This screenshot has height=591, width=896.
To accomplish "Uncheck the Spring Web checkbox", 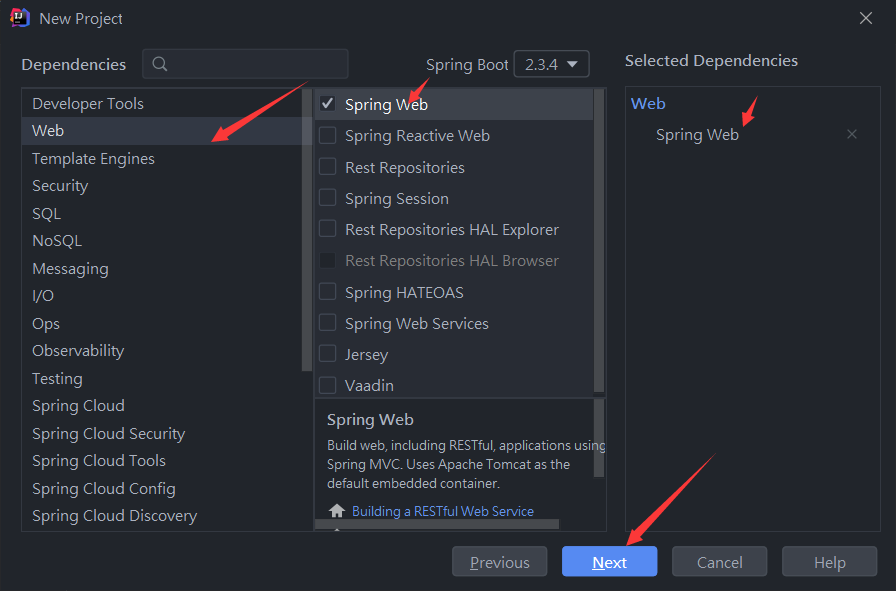I will [x=327, y=104].
